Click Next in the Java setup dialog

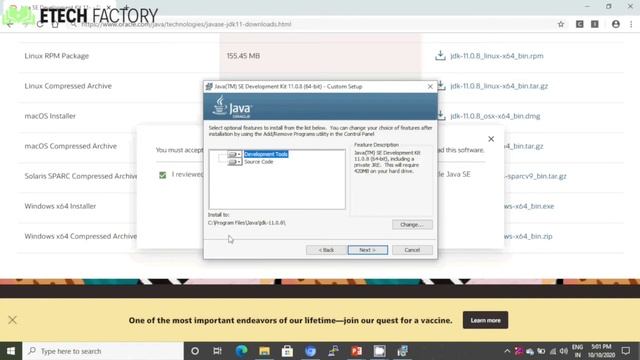367,250
